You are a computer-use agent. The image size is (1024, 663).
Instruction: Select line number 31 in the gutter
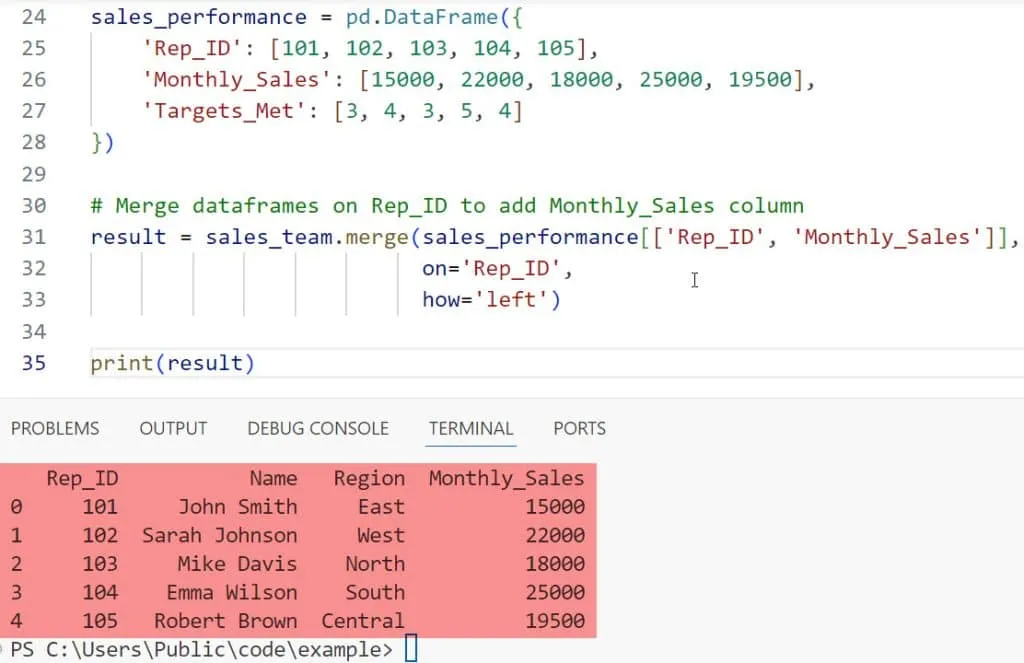click(33, 237)
